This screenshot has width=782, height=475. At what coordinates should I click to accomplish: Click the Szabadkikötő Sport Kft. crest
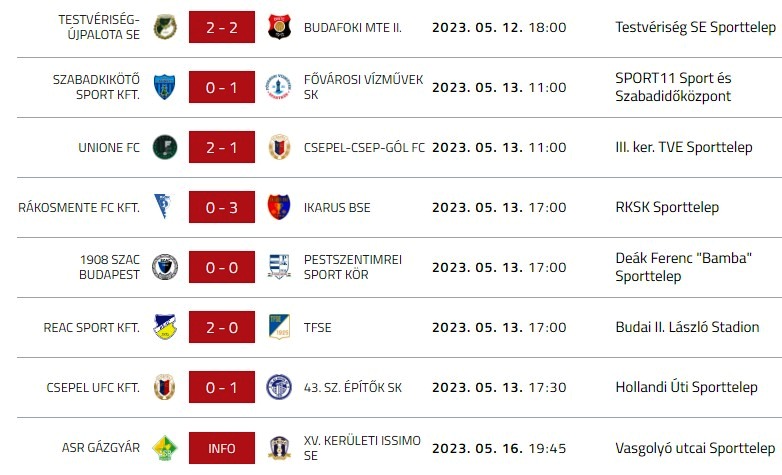164,88
